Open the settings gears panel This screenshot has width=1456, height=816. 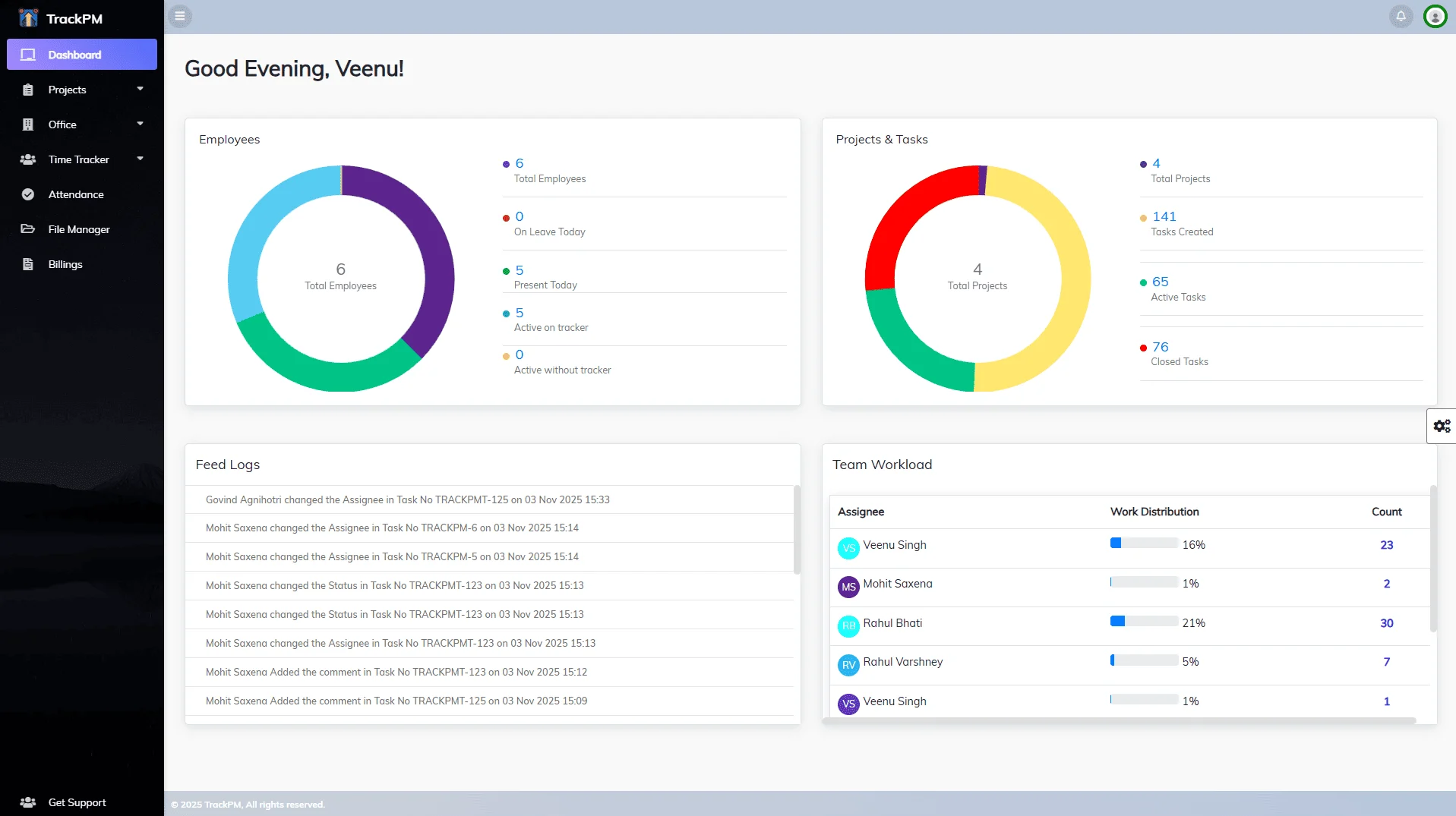pyautogui.click(x=1442, y=426)
